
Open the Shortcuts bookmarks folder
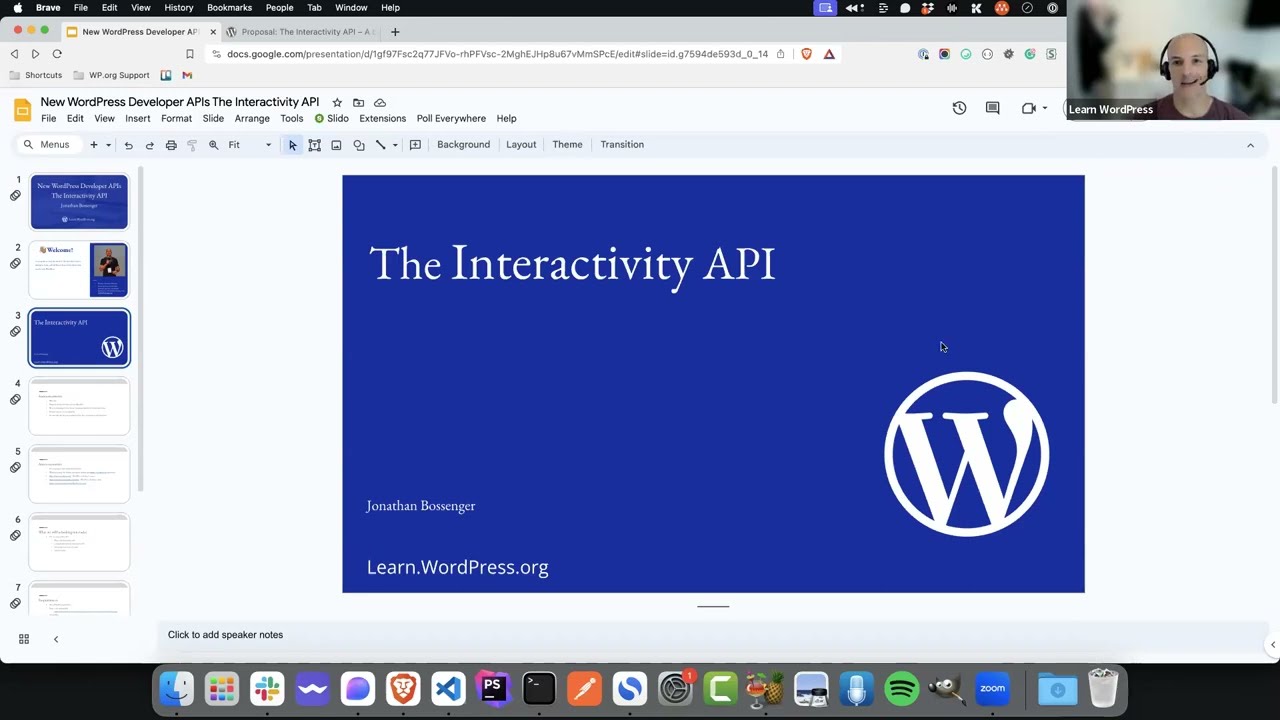36,75
